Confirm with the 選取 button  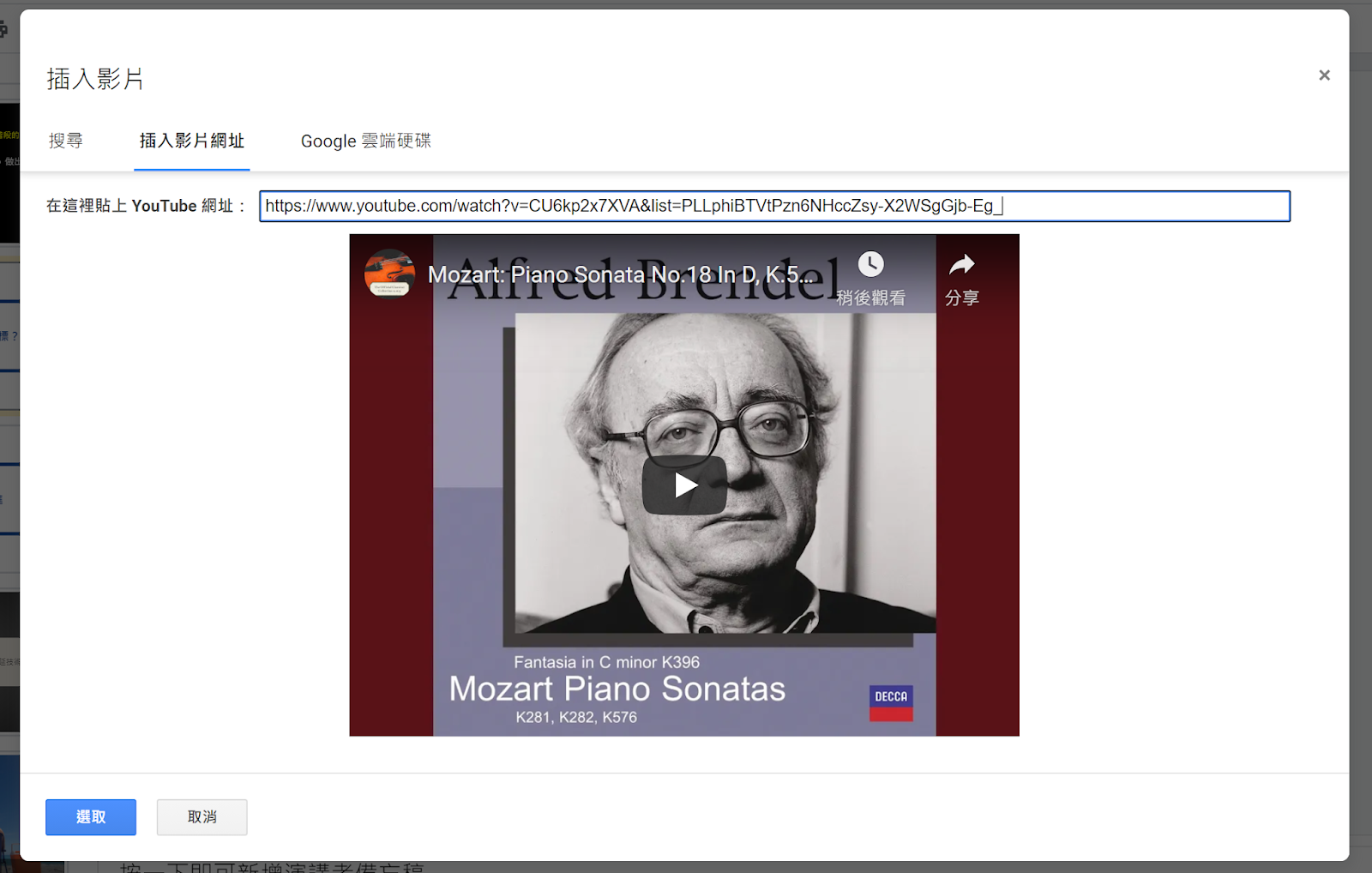coord(91,817)
